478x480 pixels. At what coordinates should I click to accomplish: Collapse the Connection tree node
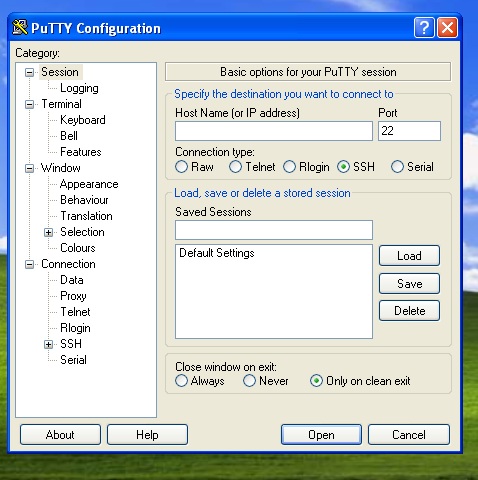(x=30, y=264)
